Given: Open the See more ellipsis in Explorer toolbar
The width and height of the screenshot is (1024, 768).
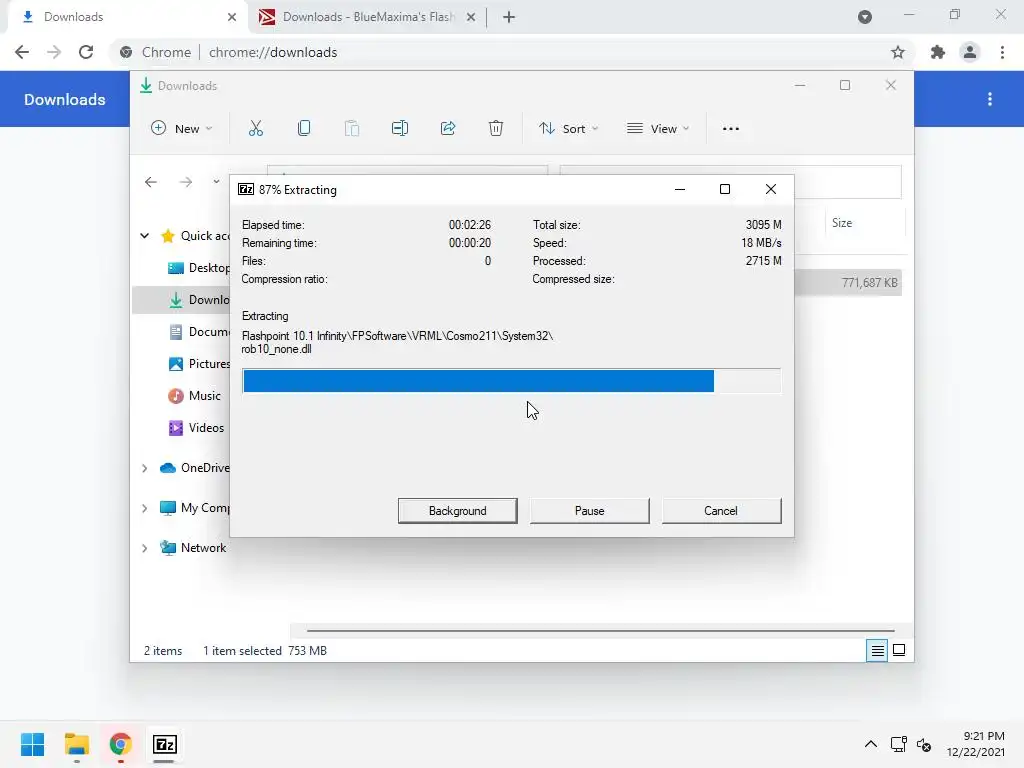Looking at the screenshot, I should (731, 129).
